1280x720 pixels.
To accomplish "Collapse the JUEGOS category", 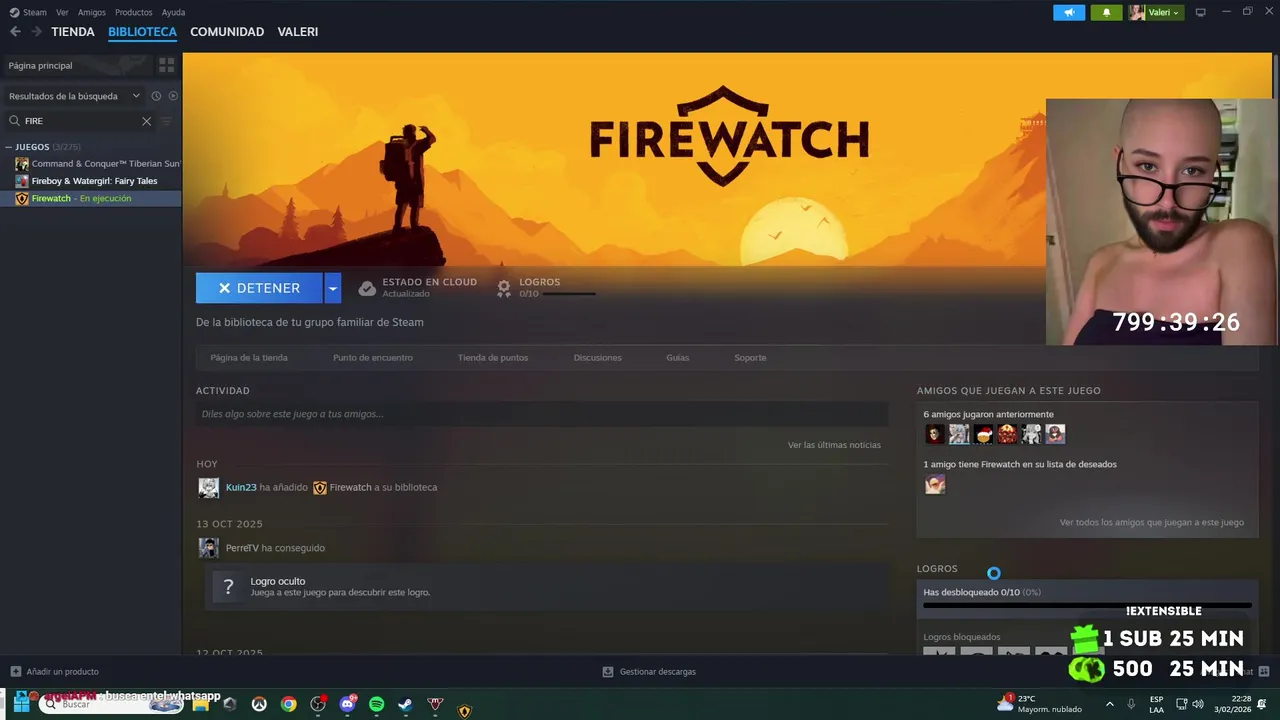I will pos(8,147).
